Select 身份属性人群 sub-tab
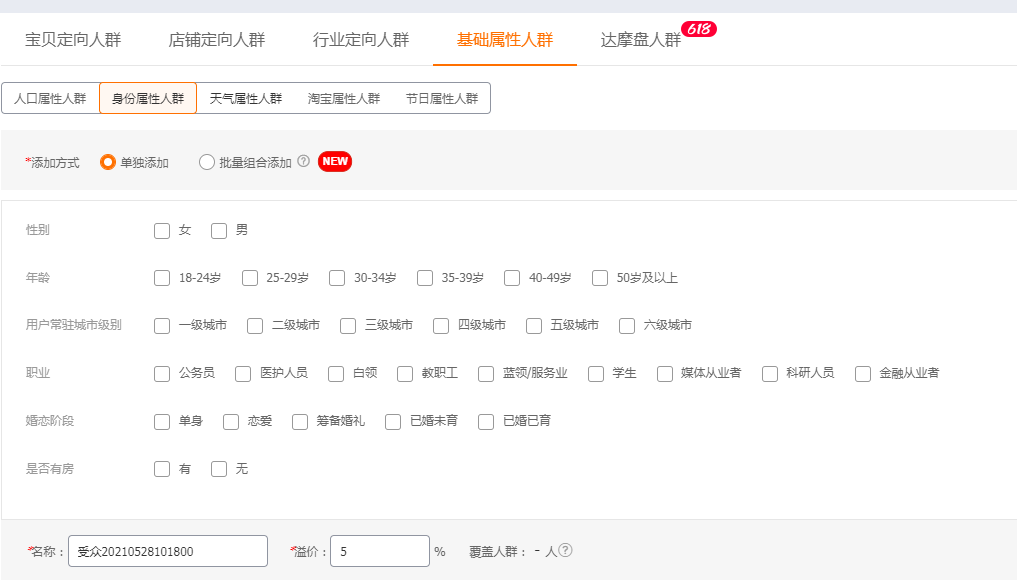 [148, 99]
